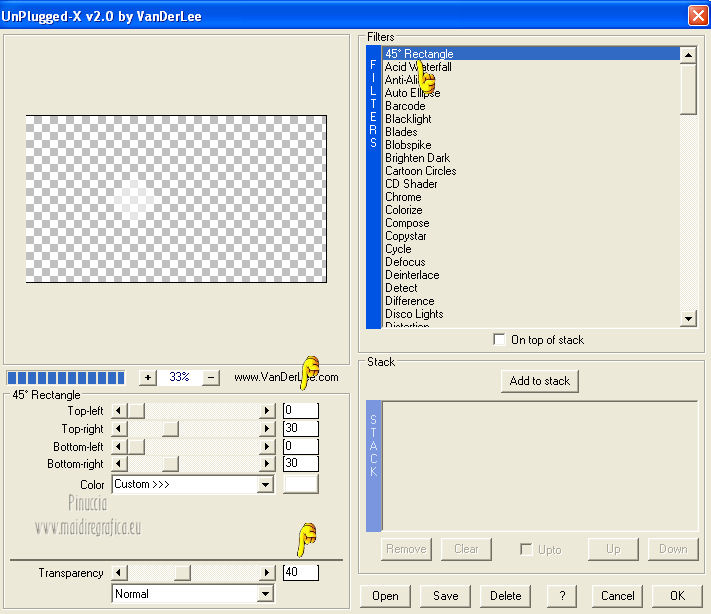
Task: Click right arrow of Transparency slider
Action: tap(267, 573)
